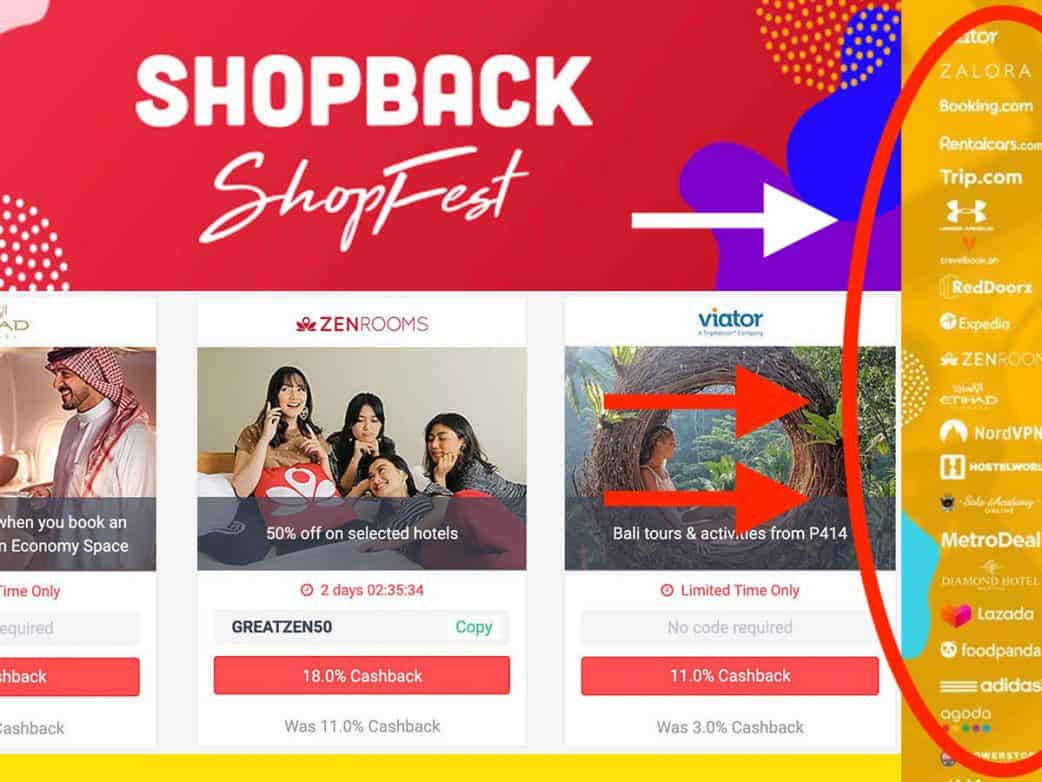The width and height of the screenshot is (1042, 782).
Task: Open the Viator Bali tours image
Action: (730, 458)
